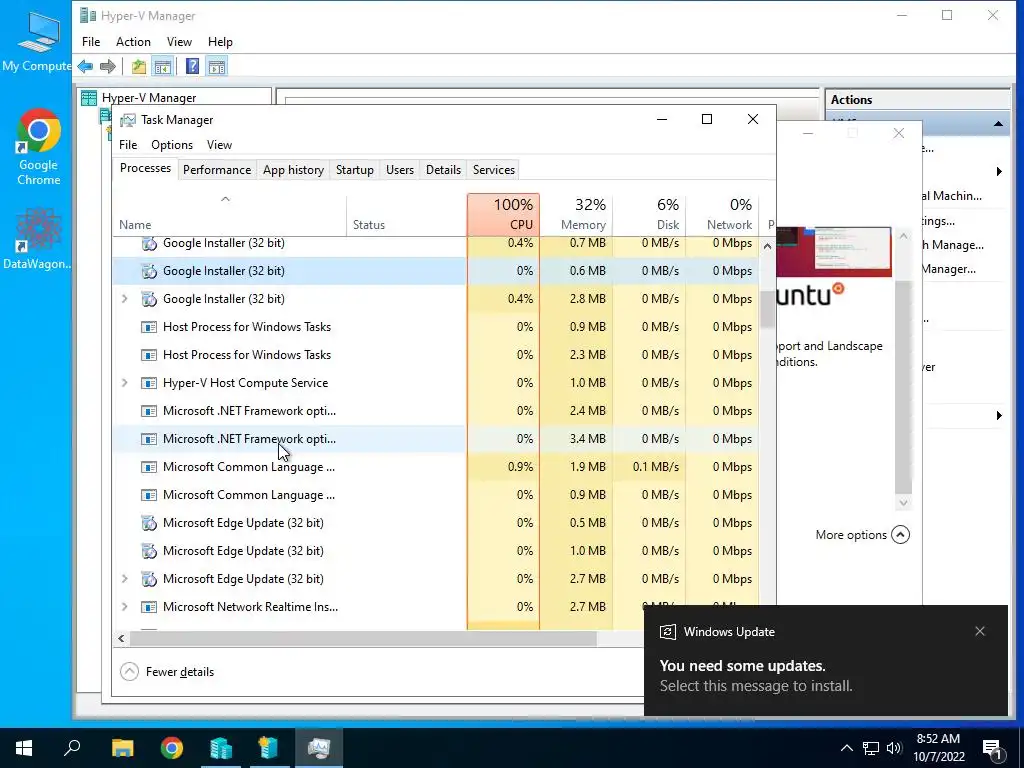Click the blue Help icon in Hyper-V toolbar
The image size is (1024, 768).
pos(192,66)
